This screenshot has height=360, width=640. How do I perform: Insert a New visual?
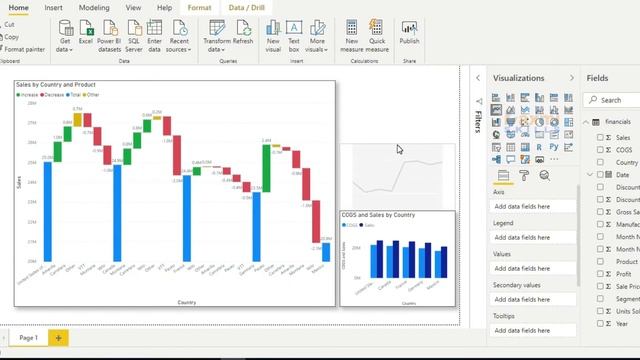(x=273, y=36)
